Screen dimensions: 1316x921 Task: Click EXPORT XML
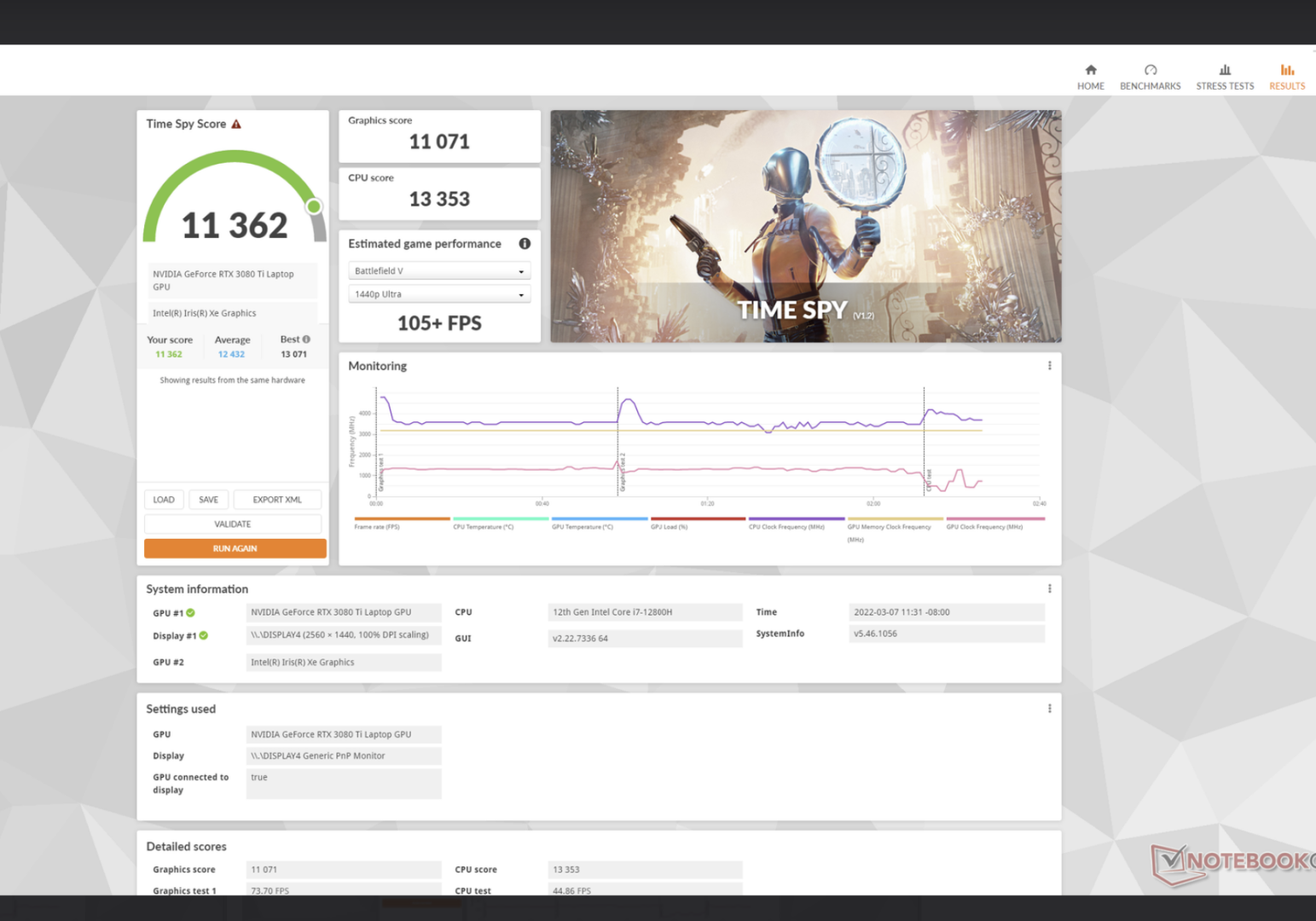(277, 500)
